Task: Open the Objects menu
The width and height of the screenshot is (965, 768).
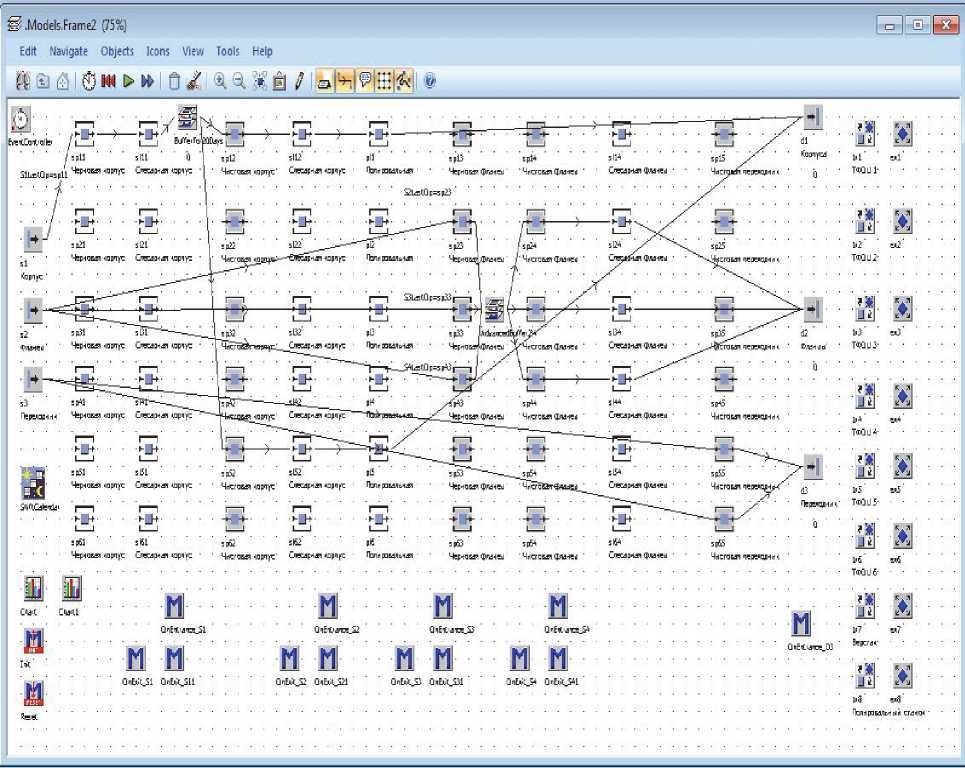Action: pyautogui.click(x=117, y=51)
